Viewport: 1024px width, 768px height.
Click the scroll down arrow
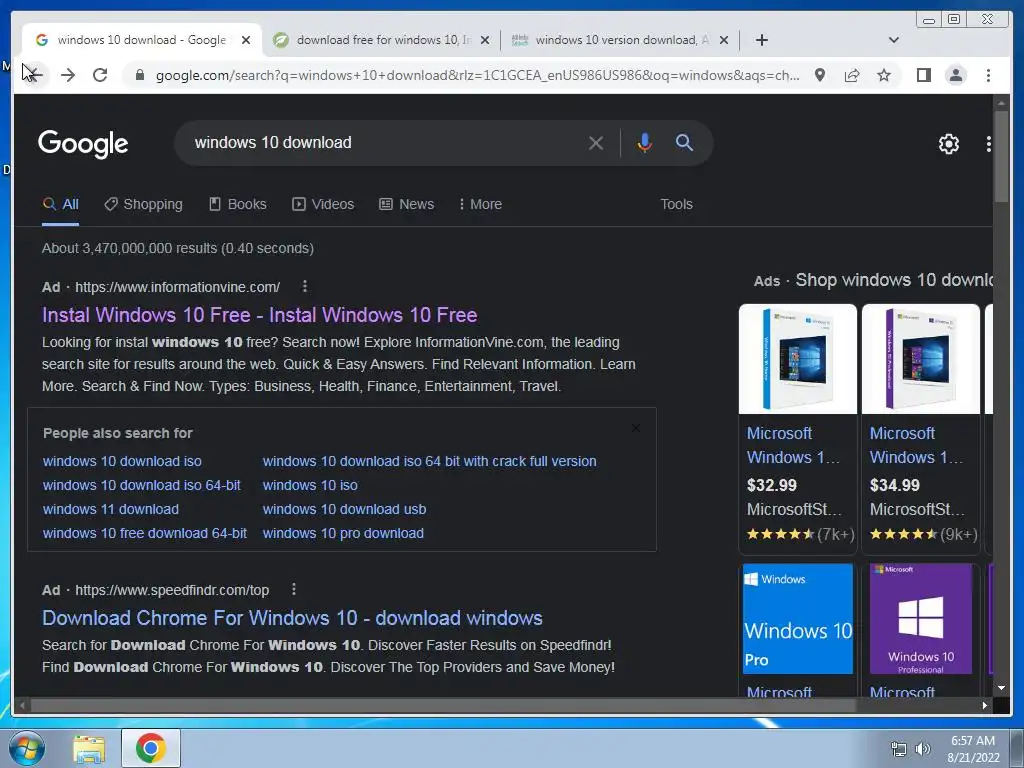[x=1000, y=688]
